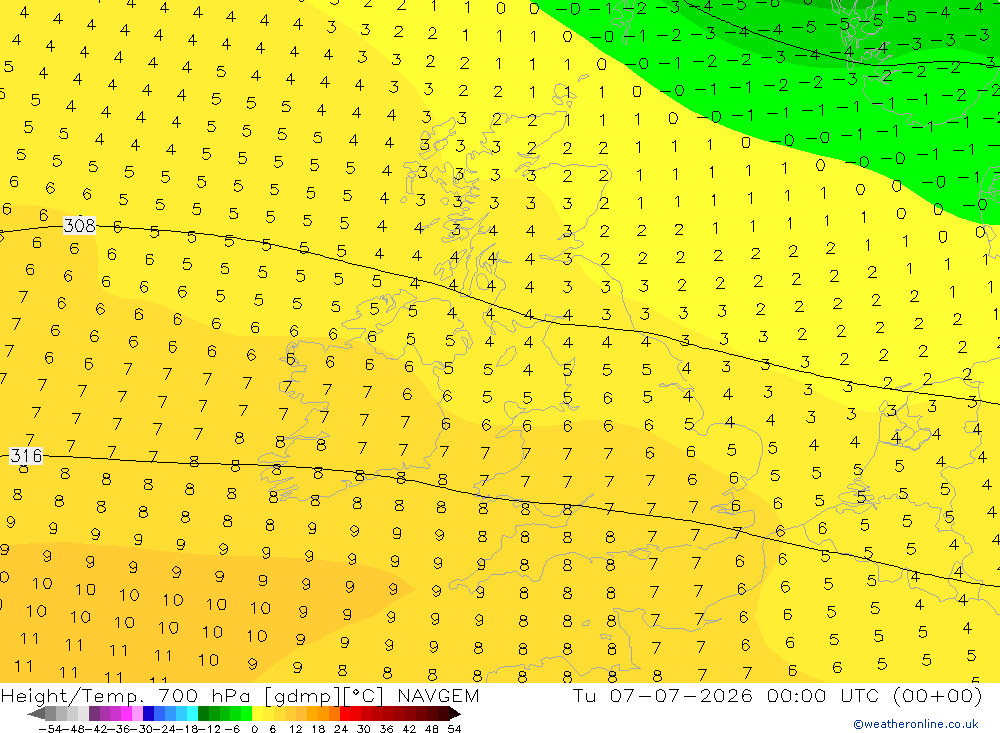Select the cyan swatch left of dark green
This screenshot has width=1000, height=733.
tap(192, 713)
